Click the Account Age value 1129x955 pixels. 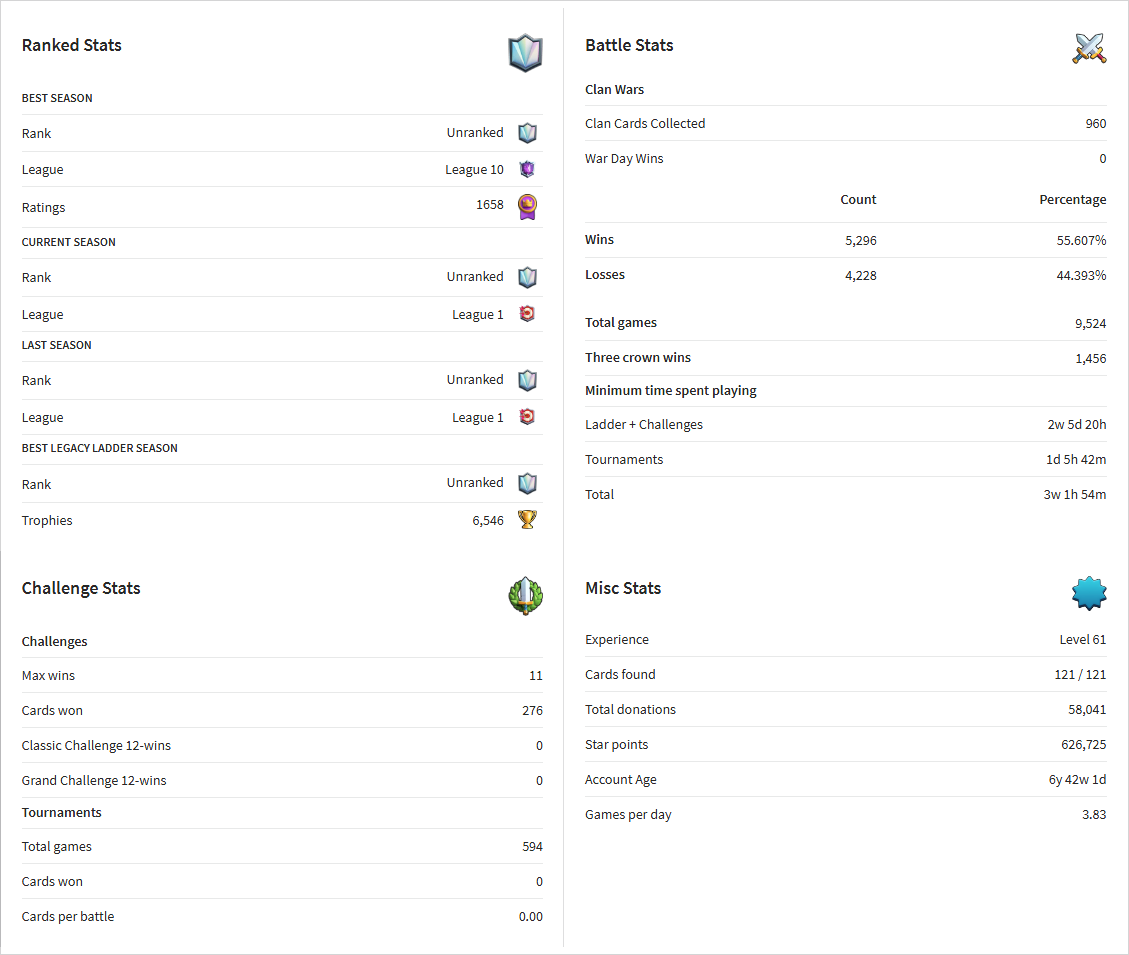(1077, 779)
